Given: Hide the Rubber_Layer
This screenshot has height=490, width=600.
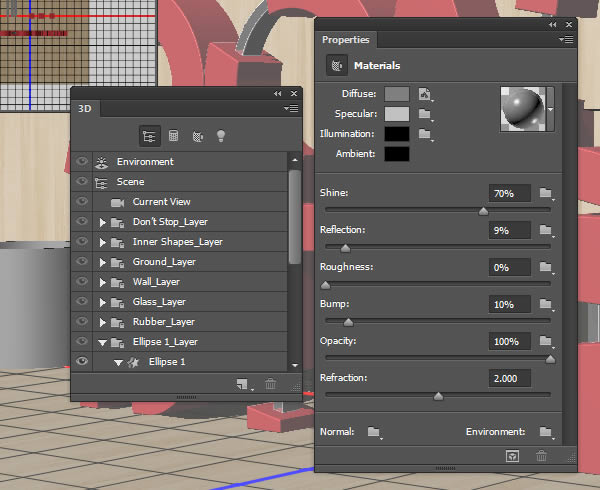Looking at the screenshot, I should point(82,321).
